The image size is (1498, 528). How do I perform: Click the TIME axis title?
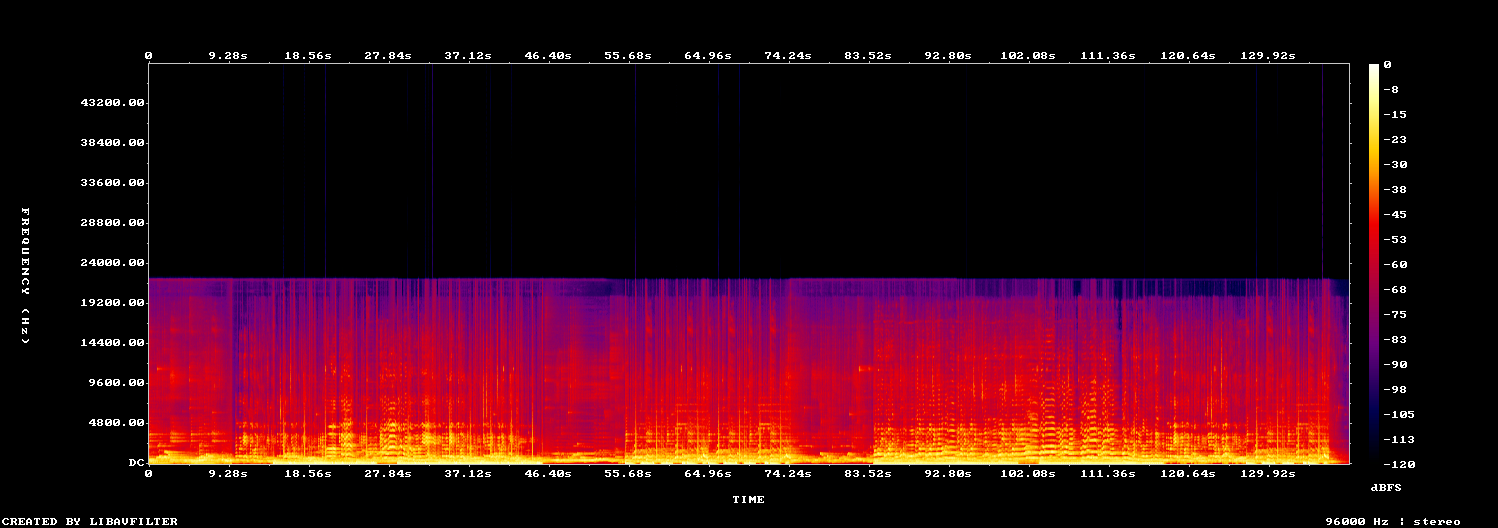(749, 499)
